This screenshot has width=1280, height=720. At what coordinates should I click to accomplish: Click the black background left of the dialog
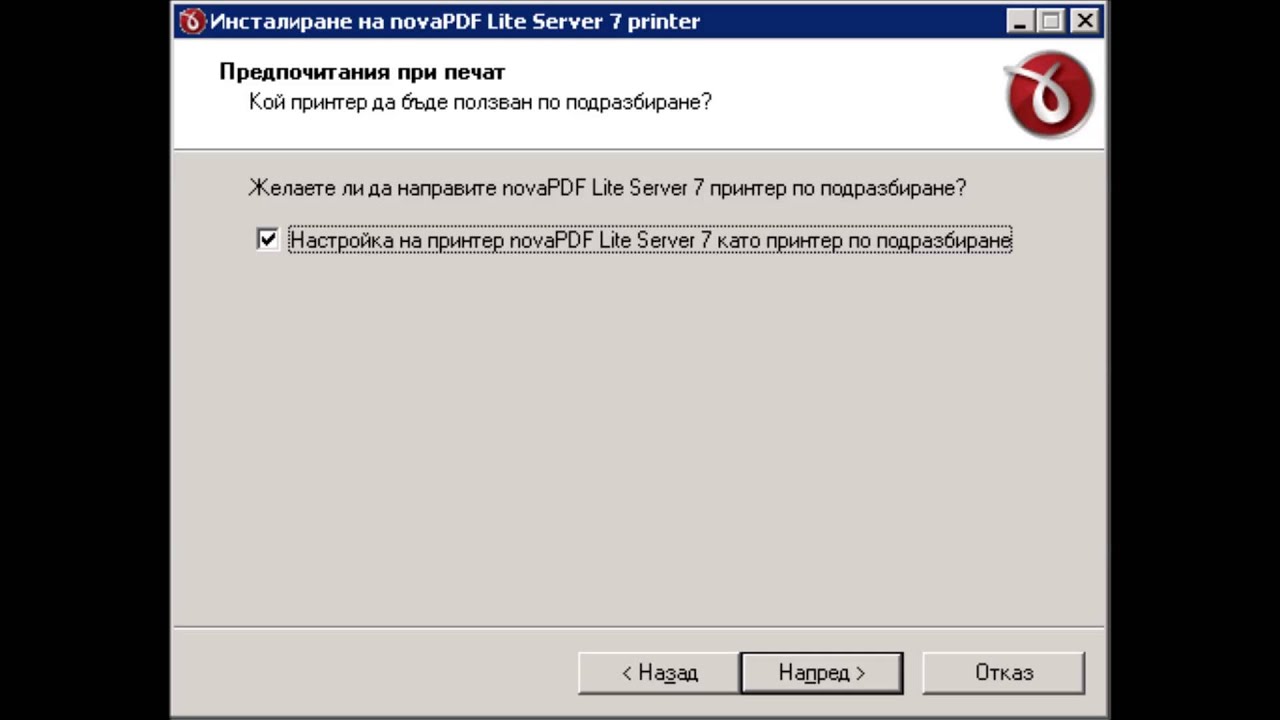click(85, 360)
